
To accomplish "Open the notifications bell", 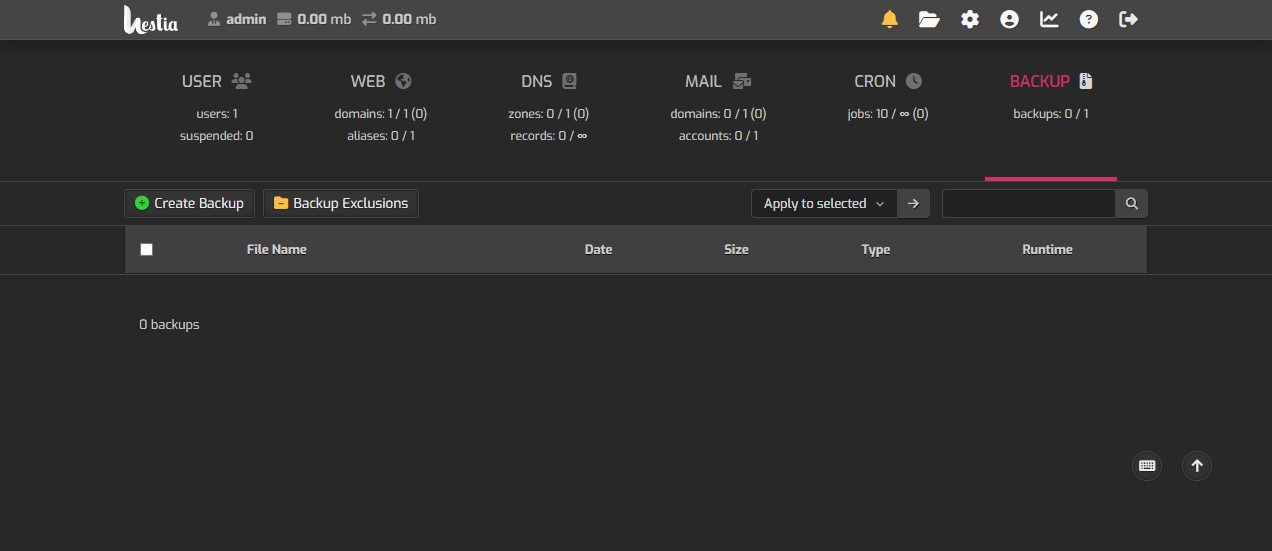I will pos(889,19).
